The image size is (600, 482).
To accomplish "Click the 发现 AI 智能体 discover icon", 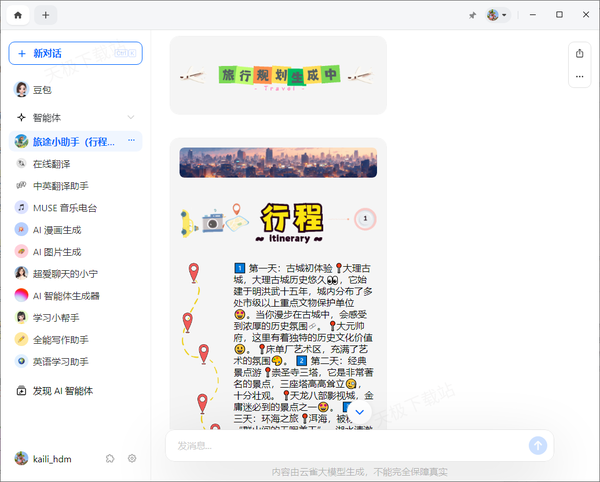I will click(21, 391).
